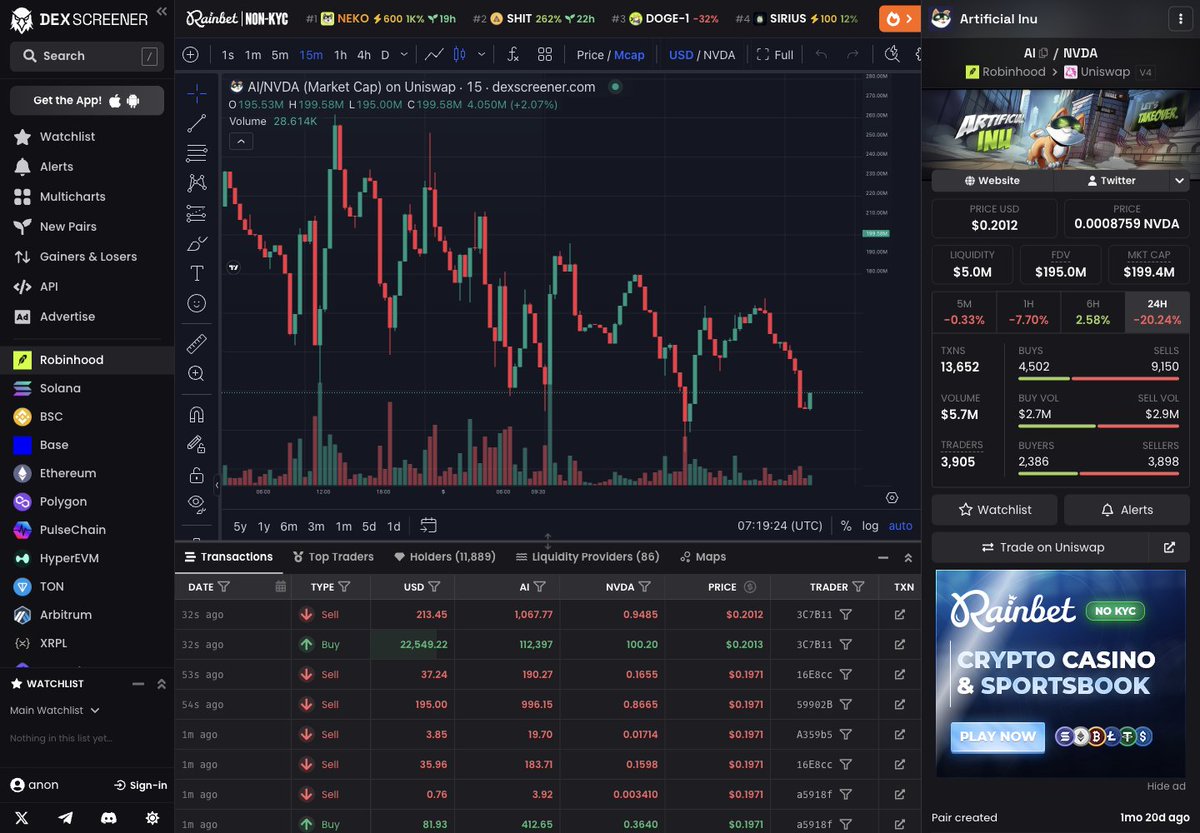Open the X (Twitter) social icon
The width and height of the screenshot is (1200, 833).
tap(22, 817)
